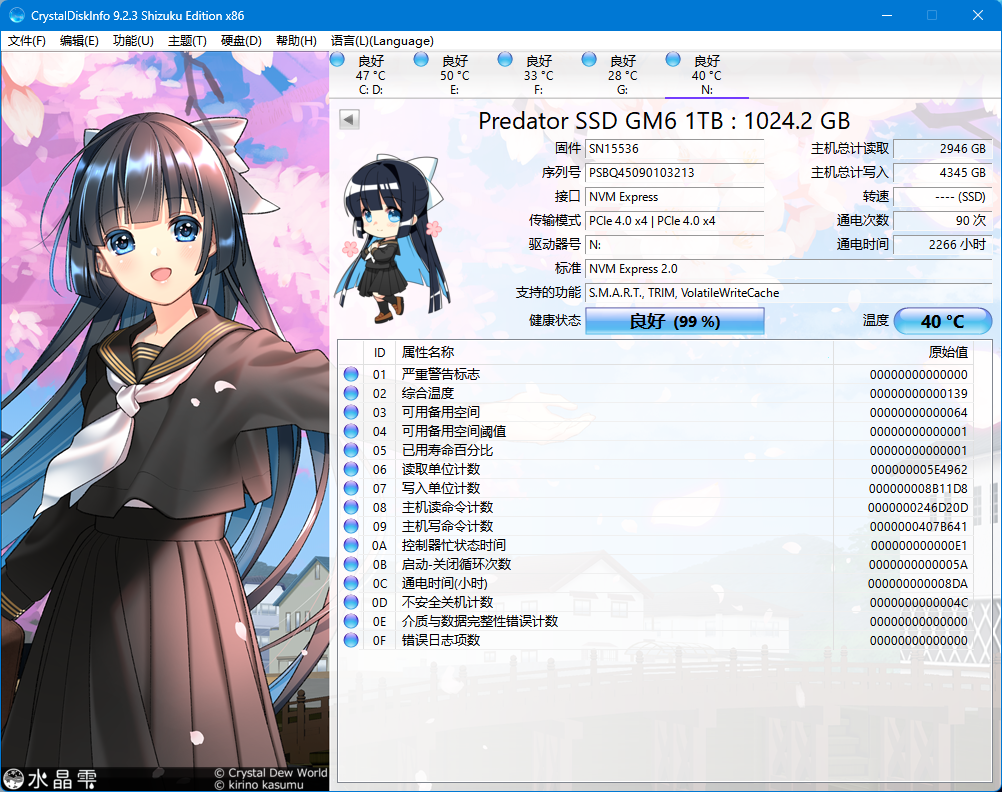Click the blue orb for 主机读命令计数
This screenshot has width=1002, height=792.
351,507
